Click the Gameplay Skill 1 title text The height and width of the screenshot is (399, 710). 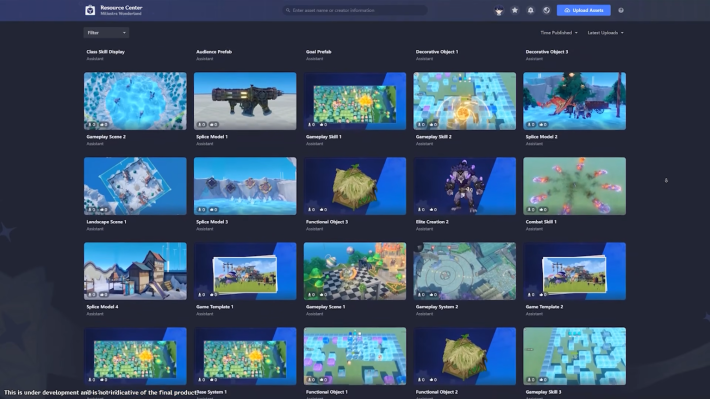323,137
